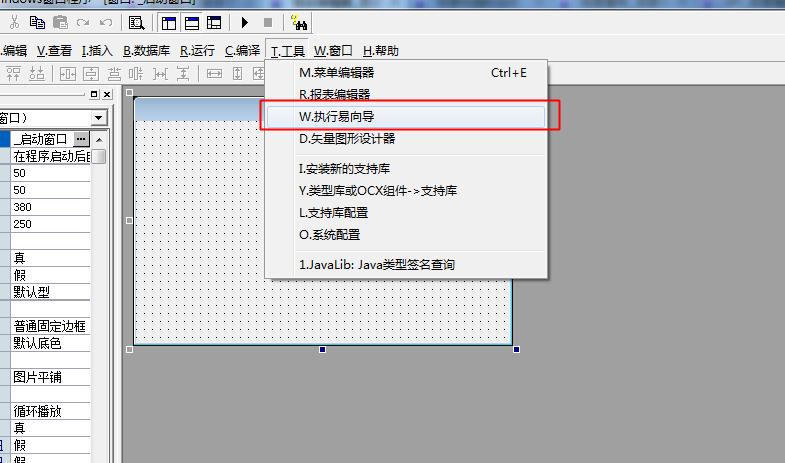
Task: Click the center vertically in window icon
Action: click(x=91, y=74)
